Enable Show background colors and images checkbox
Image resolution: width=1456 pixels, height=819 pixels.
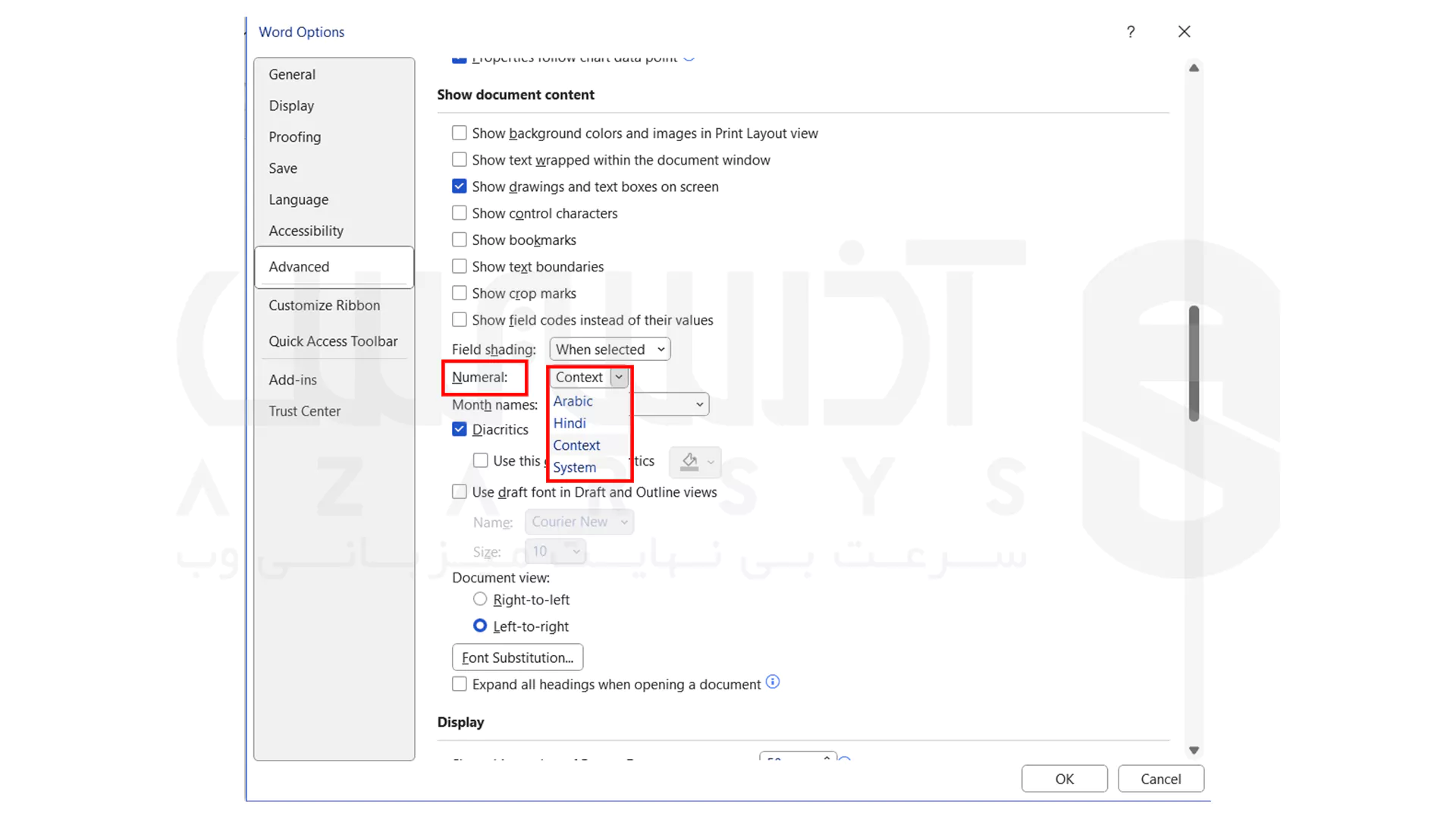coord(460,133)
